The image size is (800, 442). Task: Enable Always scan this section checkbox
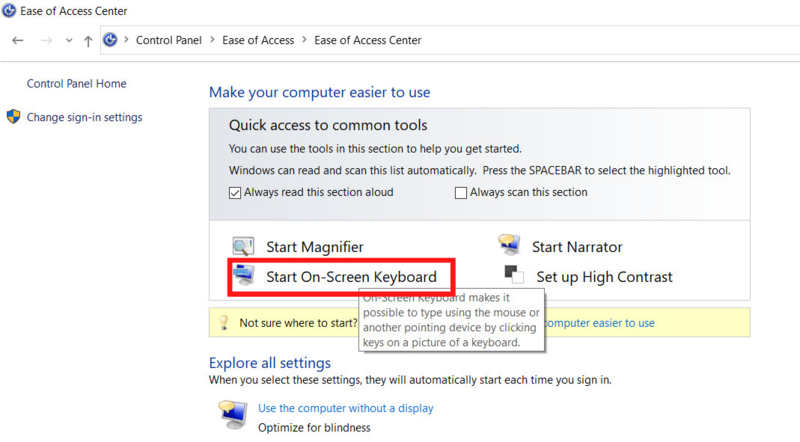(461, 193)
